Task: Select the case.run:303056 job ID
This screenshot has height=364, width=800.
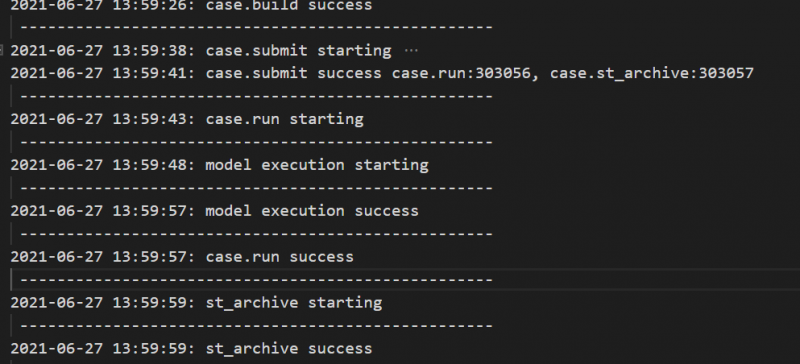Action: (x=461, y=74)
